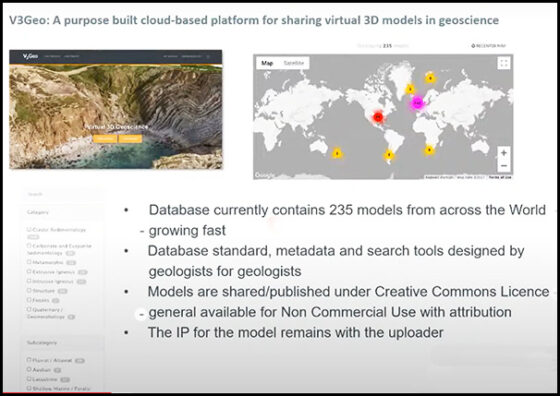Click the Recenter Map link
This screenshot has height=396, width=560.
(x=488, y=46)
